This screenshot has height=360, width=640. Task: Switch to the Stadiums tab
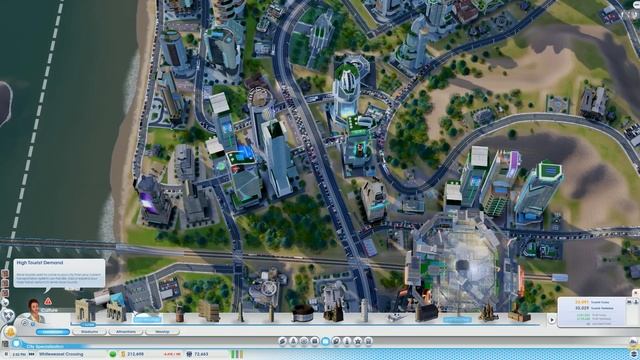pos(89,332)
